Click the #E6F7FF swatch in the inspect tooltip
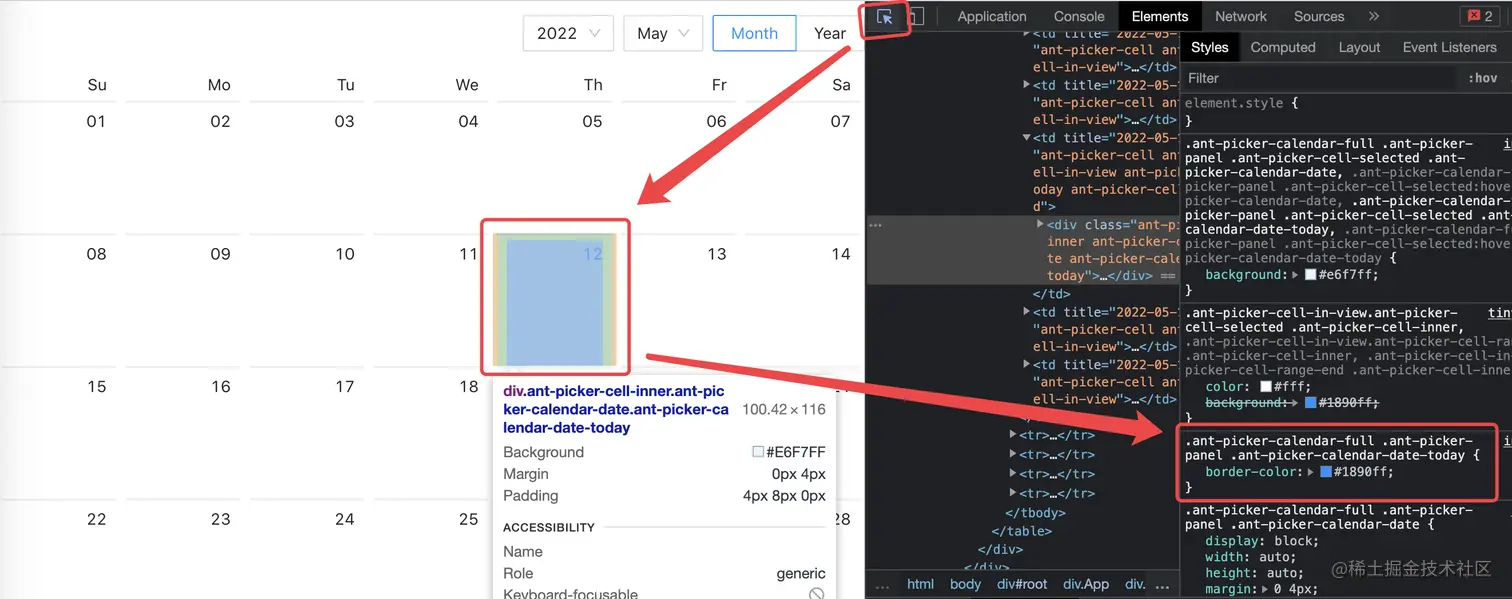This screenshot has height=599, width=1512. (758, 452)
